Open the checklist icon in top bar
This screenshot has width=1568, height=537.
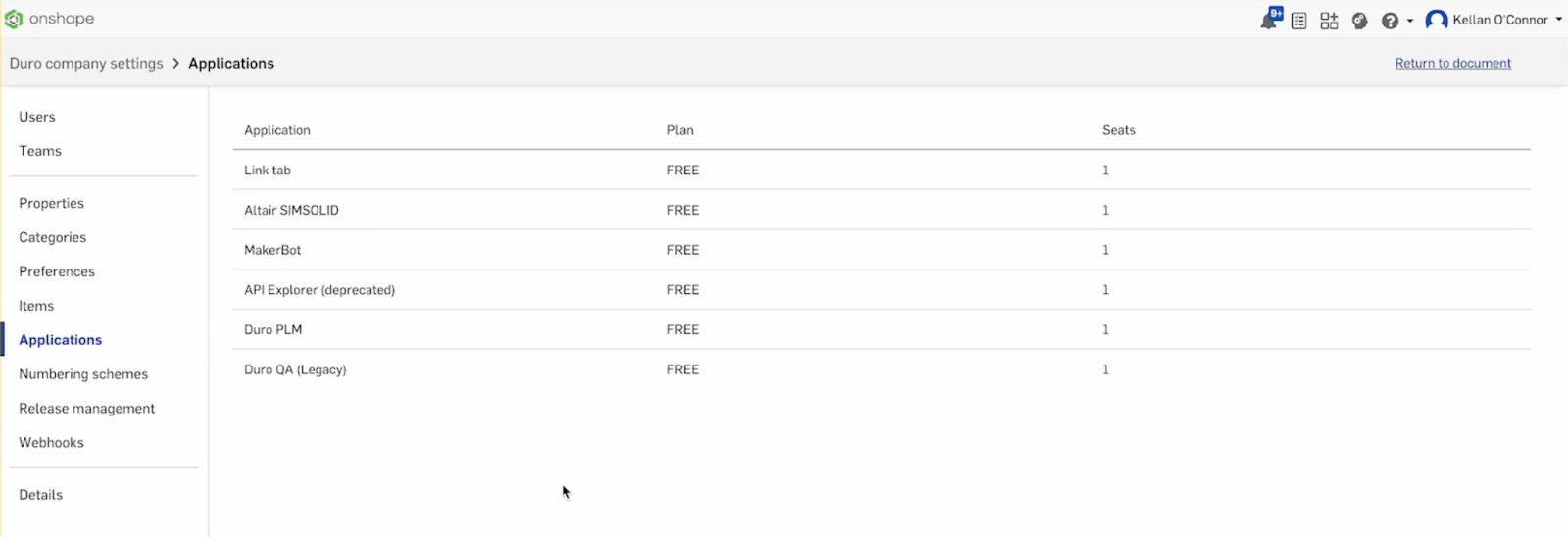(x=1299, y=21)
